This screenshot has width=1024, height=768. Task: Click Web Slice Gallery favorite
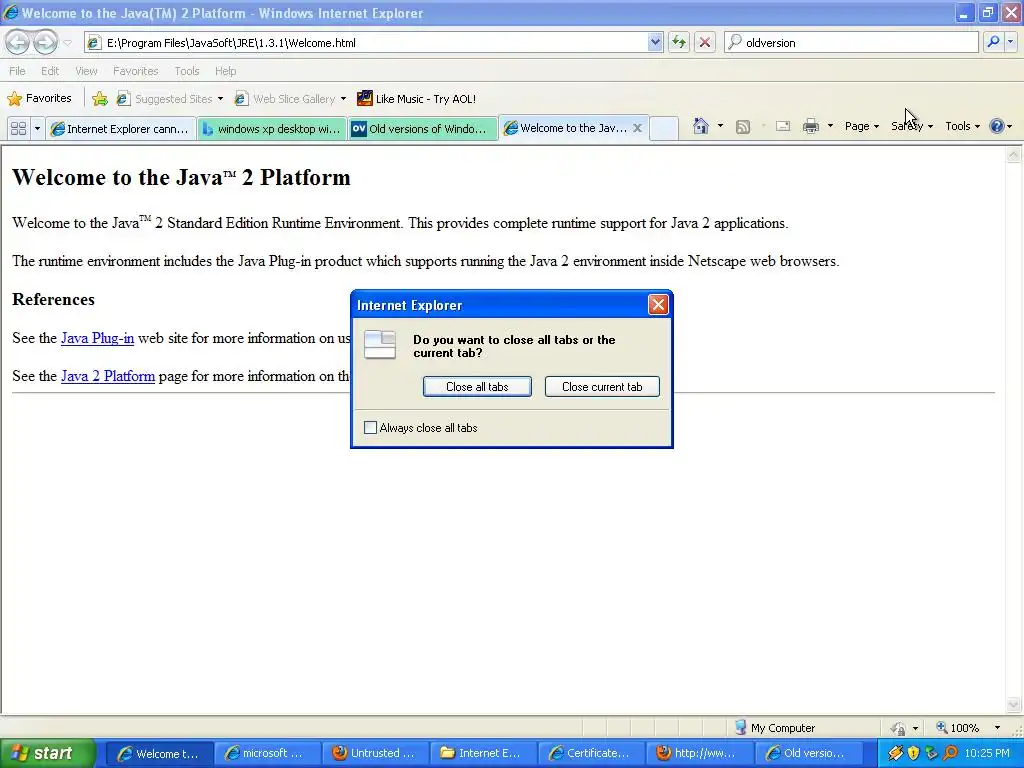click(285, 99)
